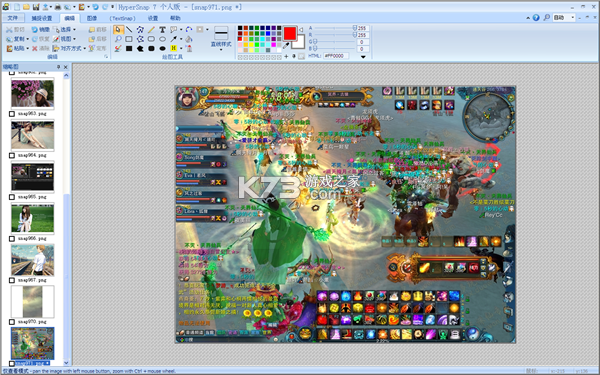Pick the pencil freehand tool
The width and height of the screenshot is (600, 375).
click(152, 29)
